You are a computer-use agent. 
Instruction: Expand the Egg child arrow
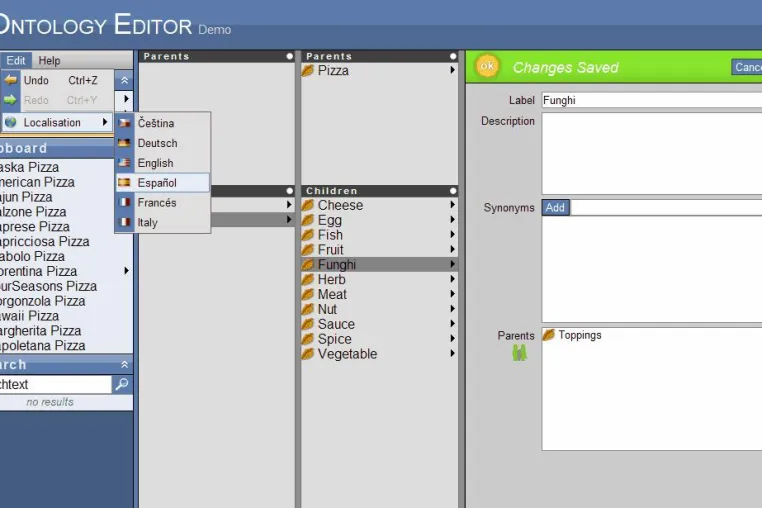pos(452,220)
